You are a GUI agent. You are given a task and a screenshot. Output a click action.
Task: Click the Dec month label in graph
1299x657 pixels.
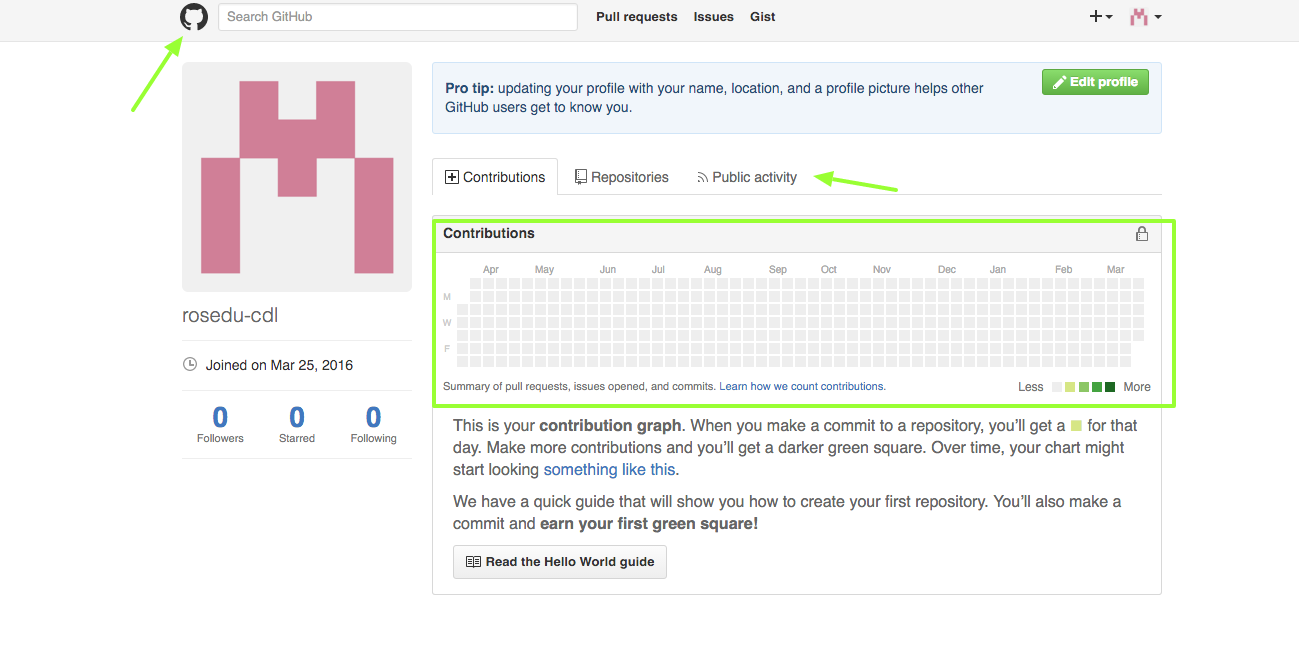[x=947, y=270]
